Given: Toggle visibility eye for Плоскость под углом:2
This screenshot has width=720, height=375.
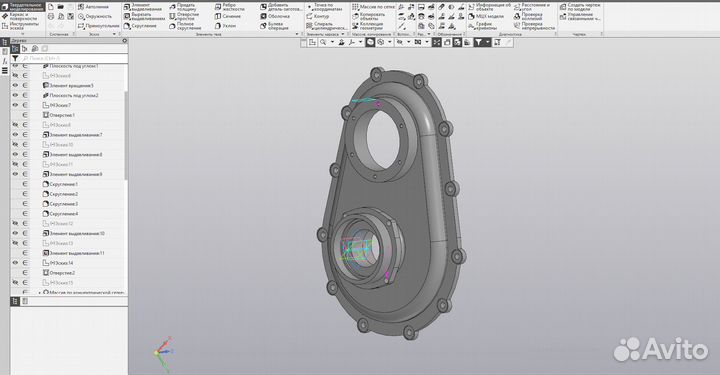Looking at the screenshot, I should [x=15, y=95].
